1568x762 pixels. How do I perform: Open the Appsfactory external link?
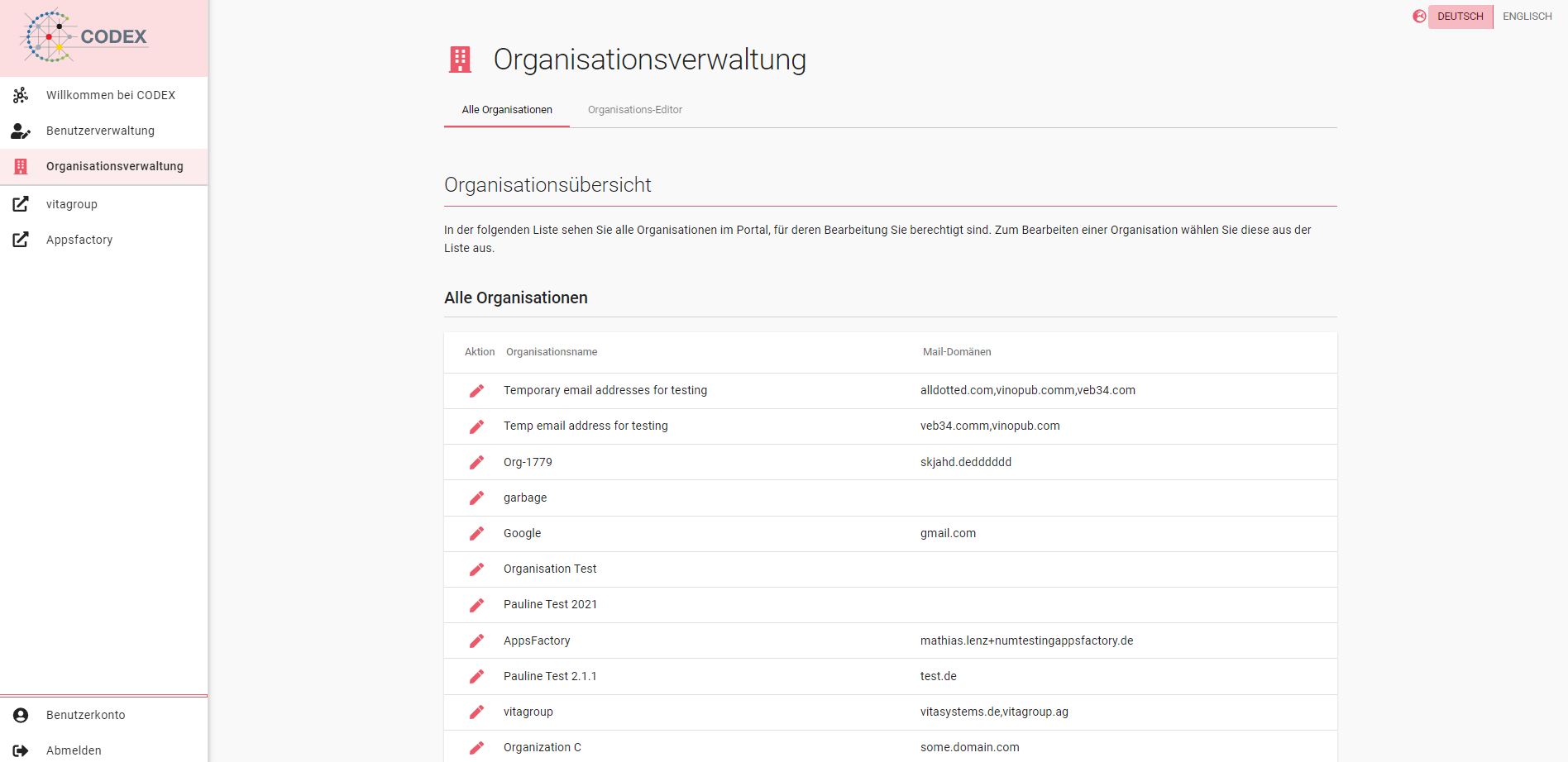point(104,240)
